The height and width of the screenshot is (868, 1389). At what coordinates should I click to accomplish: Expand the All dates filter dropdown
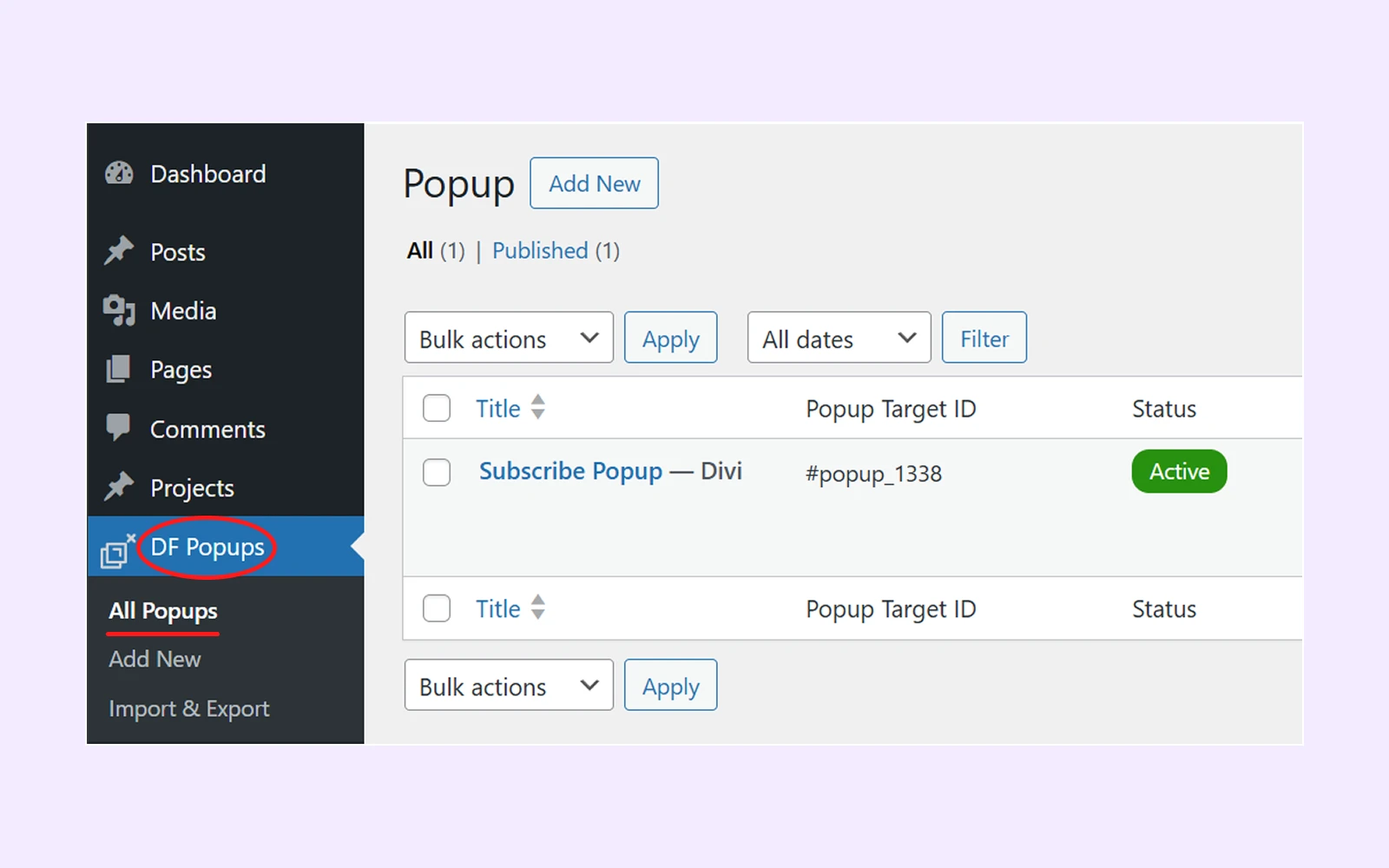[x=839, y=338]
